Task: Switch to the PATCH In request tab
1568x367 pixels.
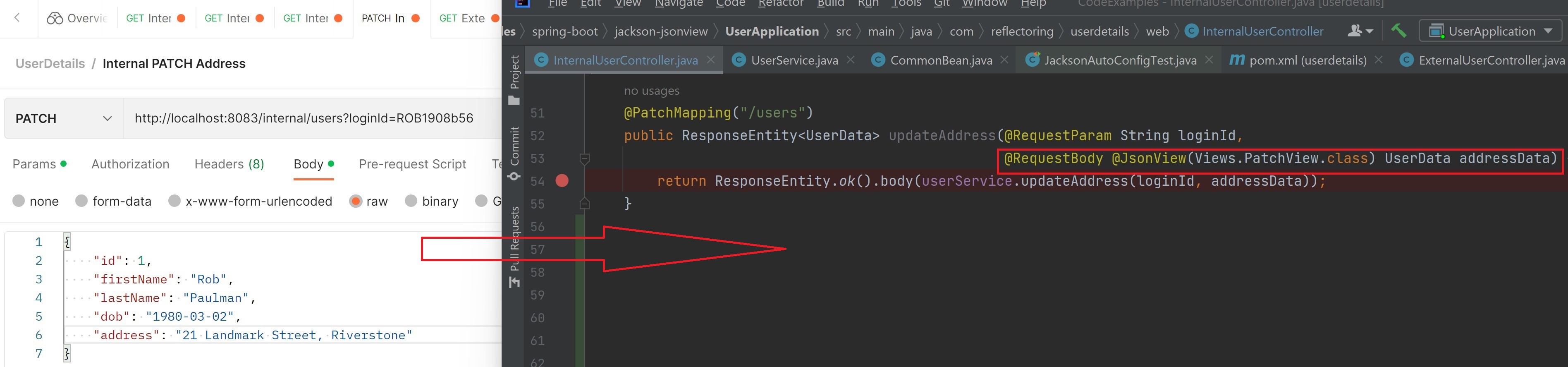Action: tap(391, 18)
